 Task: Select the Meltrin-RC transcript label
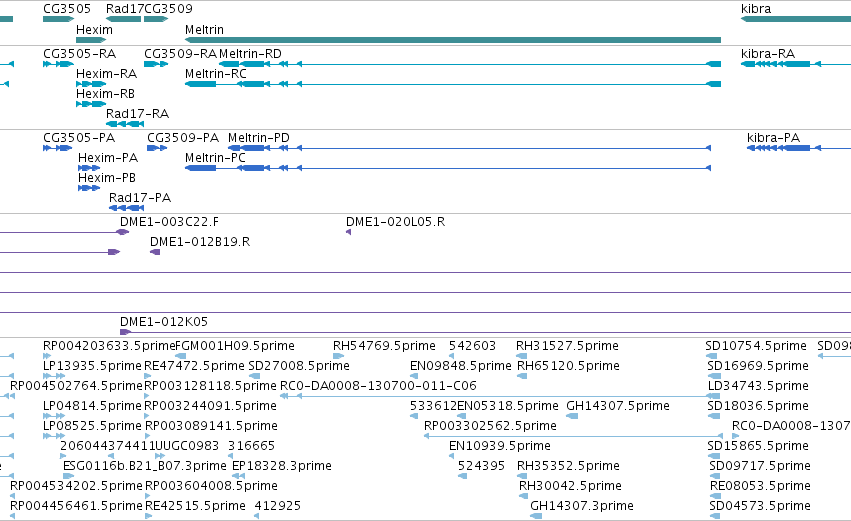click(215, 74)
